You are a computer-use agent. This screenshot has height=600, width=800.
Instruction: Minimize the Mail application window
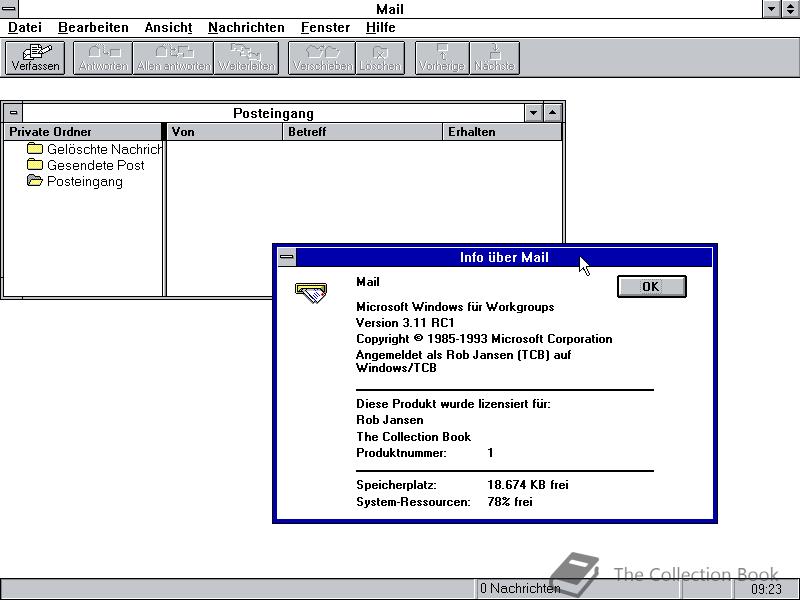point(771,9)
